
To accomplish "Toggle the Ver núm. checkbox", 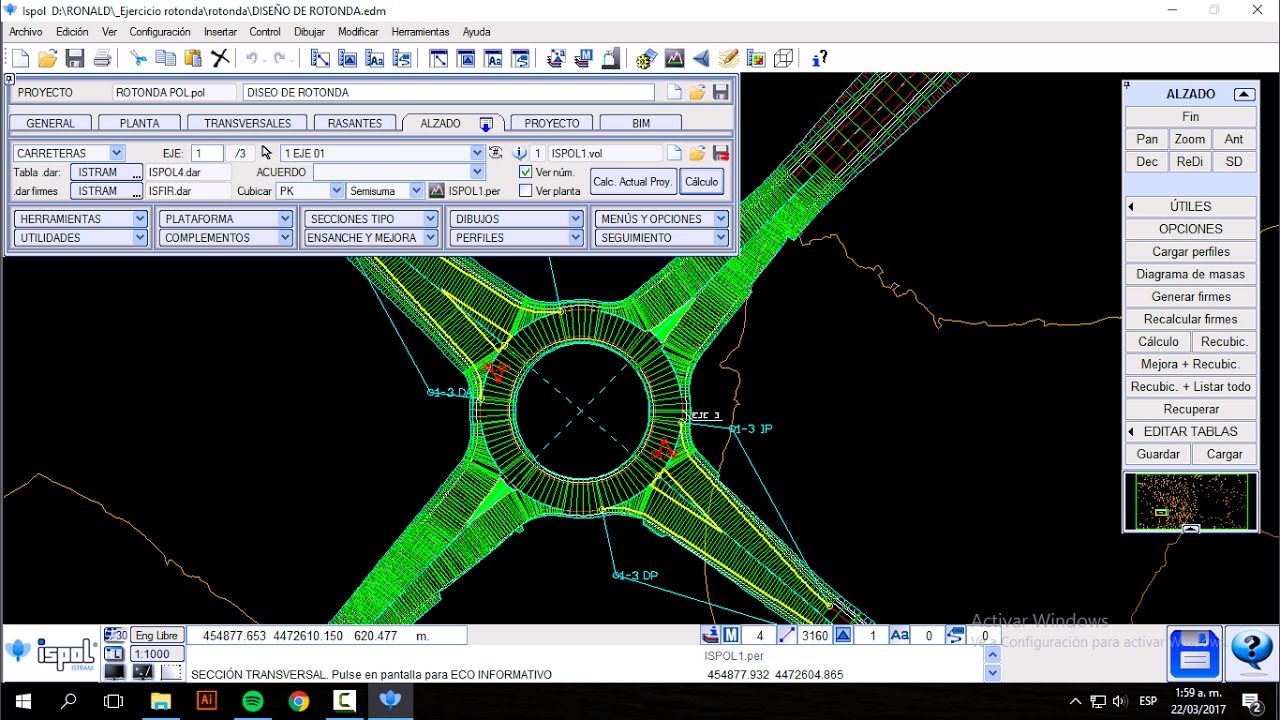I will [526, 172].
